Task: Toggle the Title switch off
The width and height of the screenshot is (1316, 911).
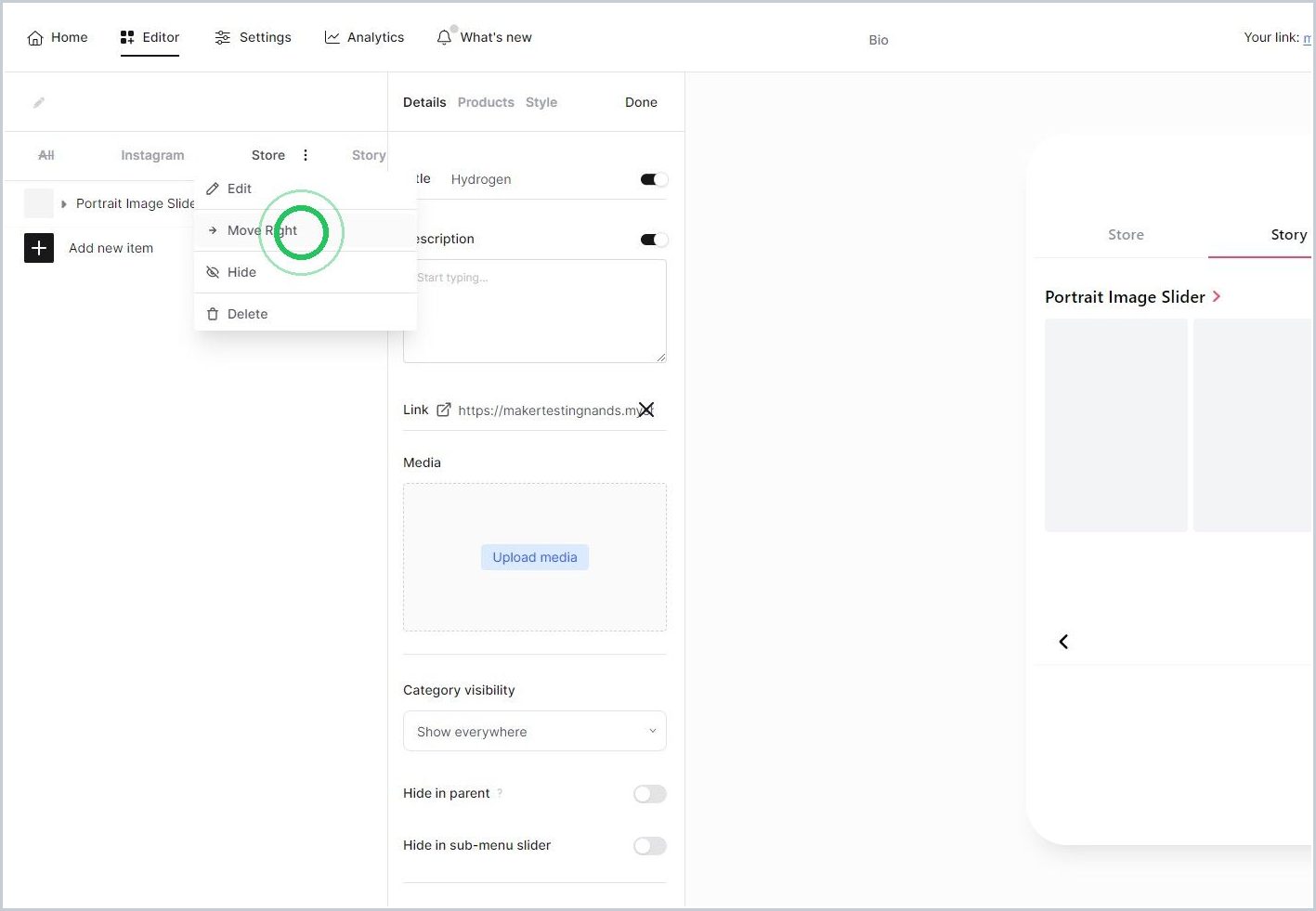Action: point(654,179)
